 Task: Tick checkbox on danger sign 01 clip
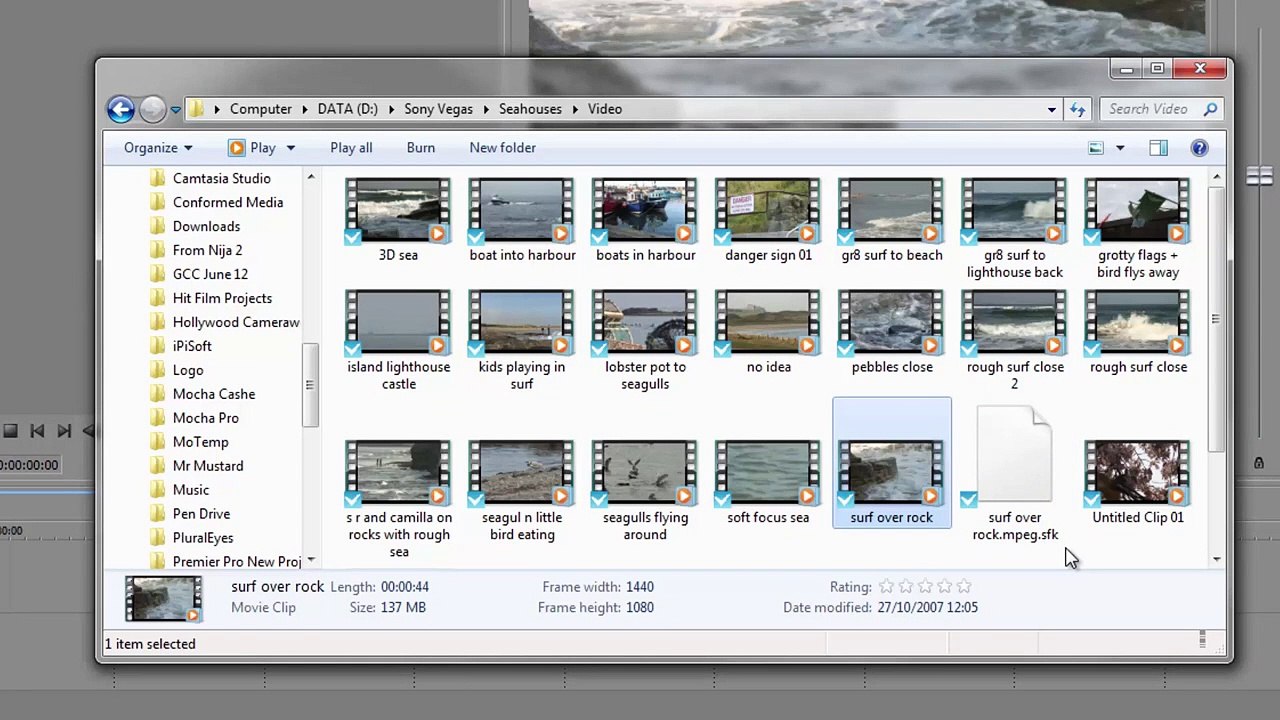coord(722,237)
